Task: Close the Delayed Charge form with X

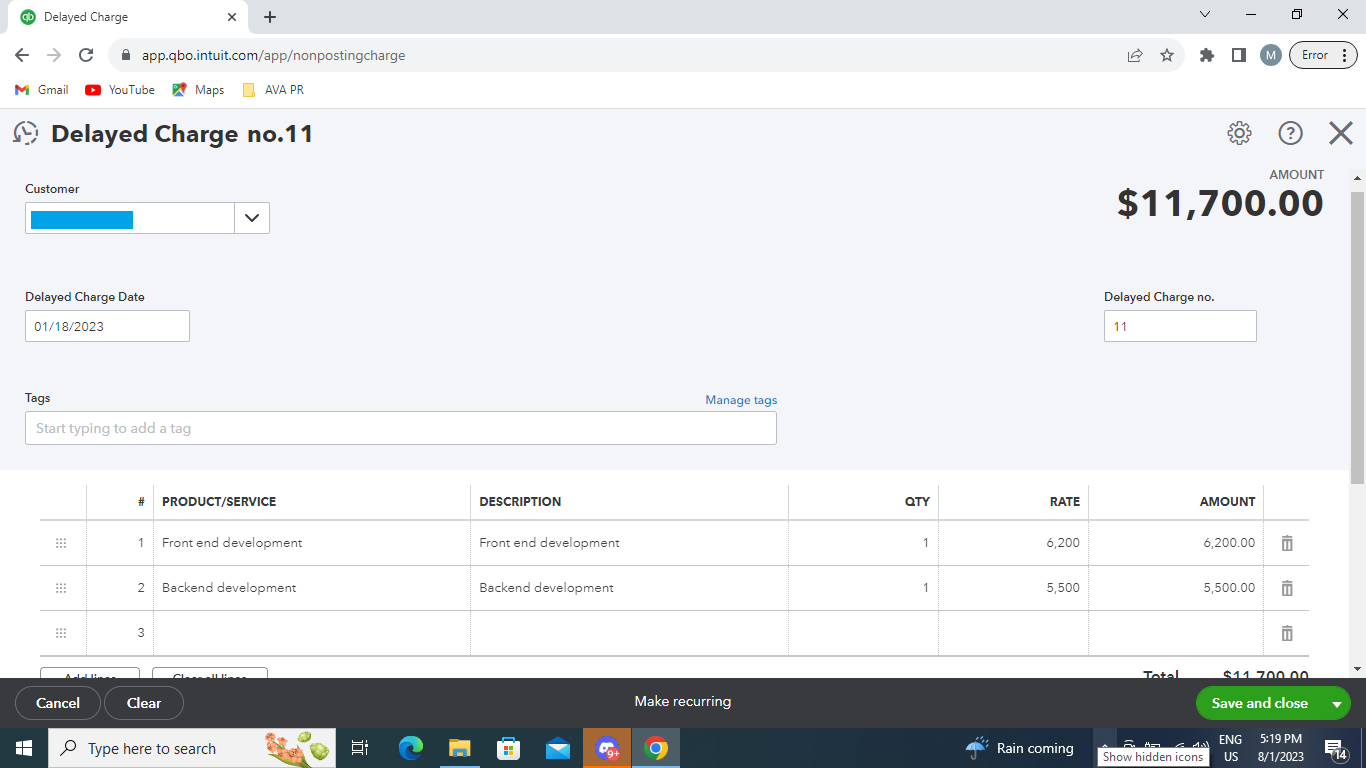Action: [1341, 133]
